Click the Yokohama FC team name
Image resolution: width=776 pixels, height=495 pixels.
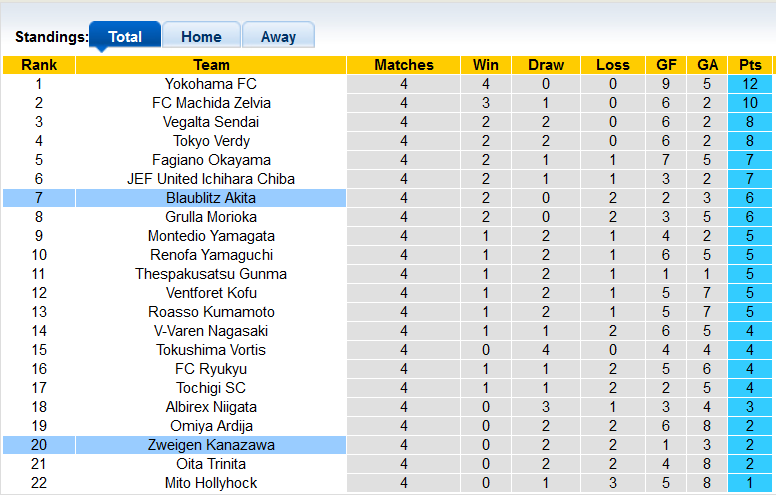click(x=211, y=84)
